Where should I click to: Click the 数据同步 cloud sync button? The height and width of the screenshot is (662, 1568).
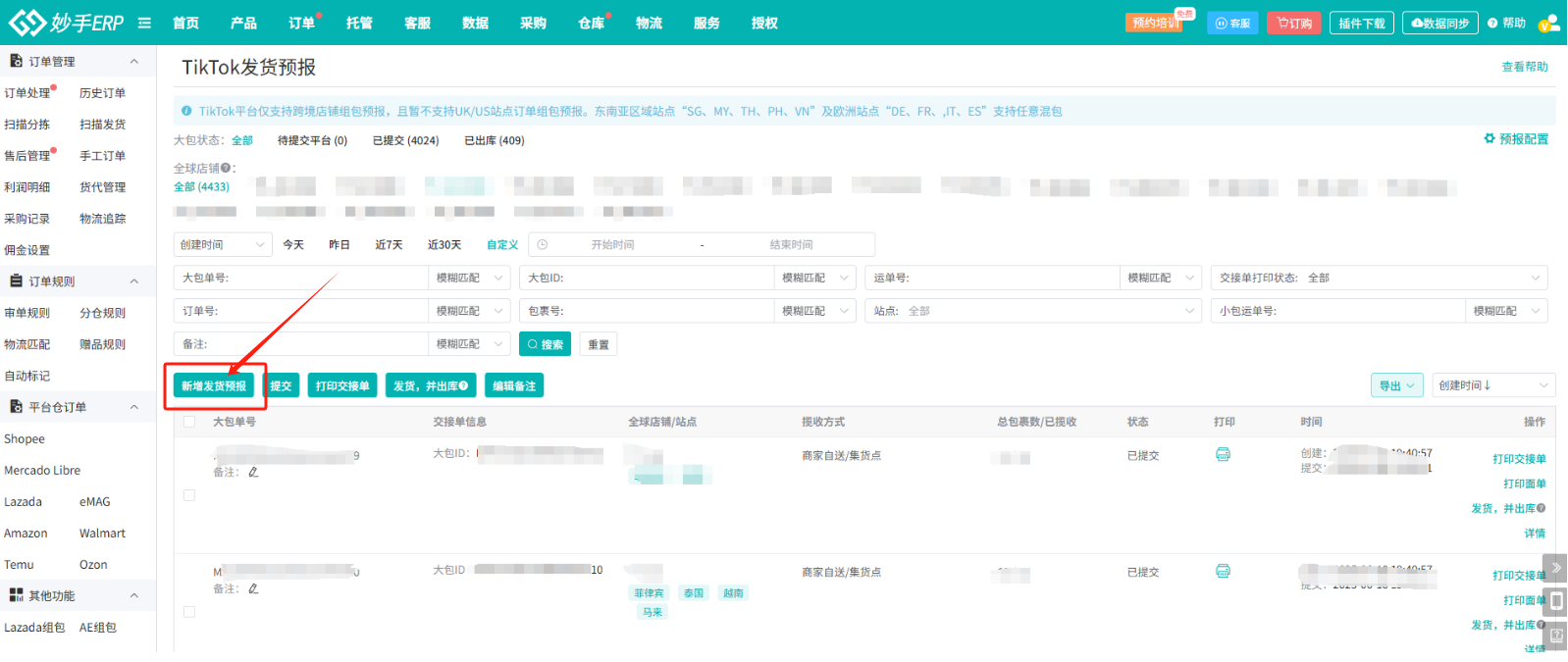click(x=1440, y=23)
